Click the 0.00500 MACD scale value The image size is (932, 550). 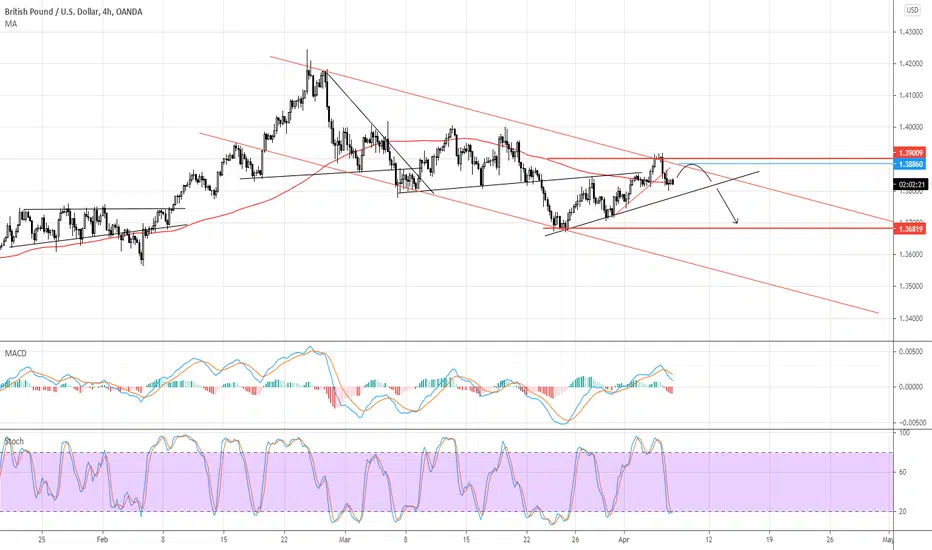911,351
